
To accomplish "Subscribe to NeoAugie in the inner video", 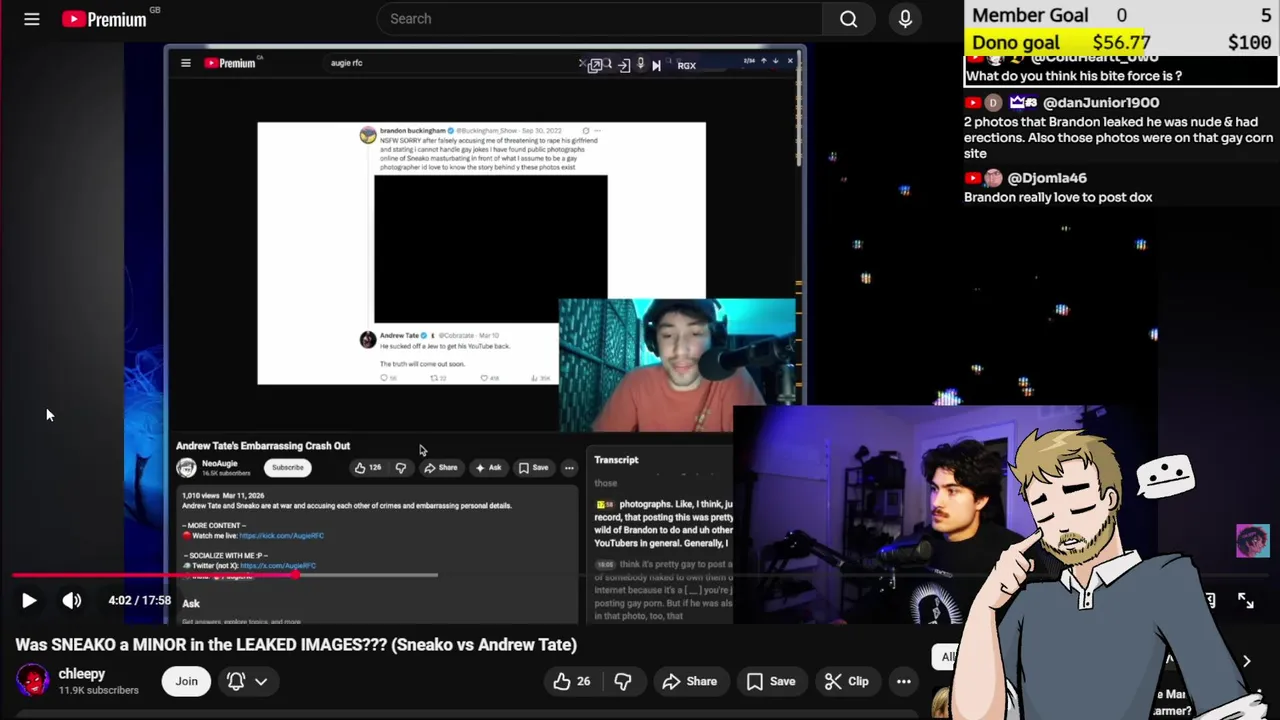I will pos(287,467).
